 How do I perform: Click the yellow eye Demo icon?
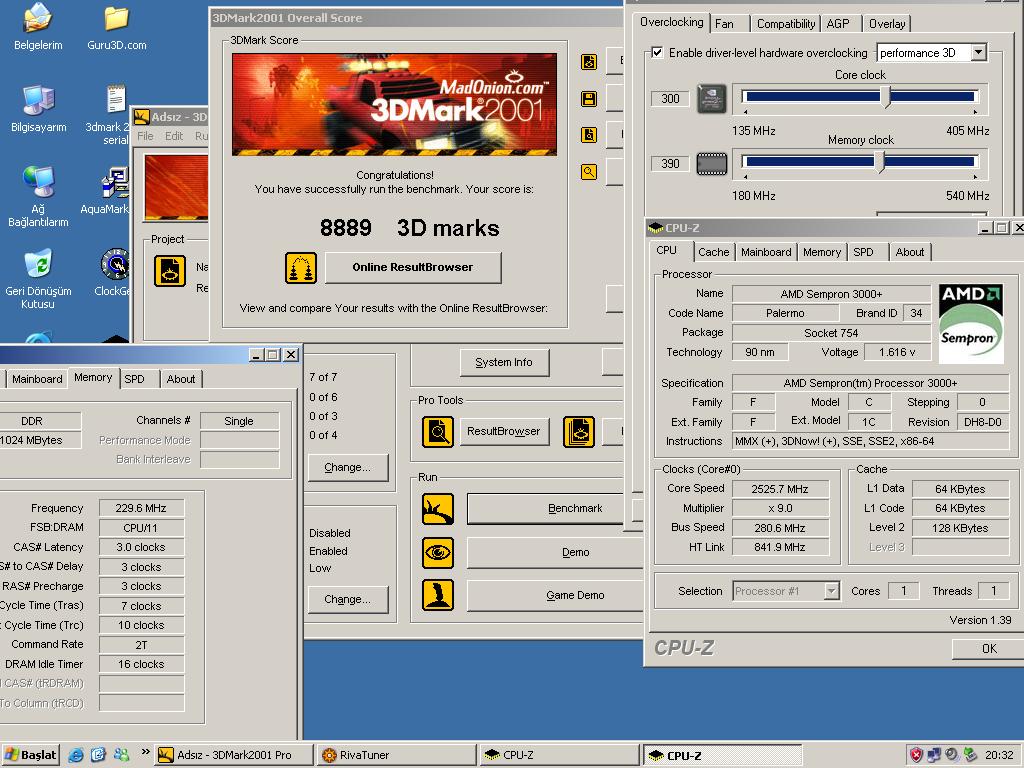click(438, 552)
